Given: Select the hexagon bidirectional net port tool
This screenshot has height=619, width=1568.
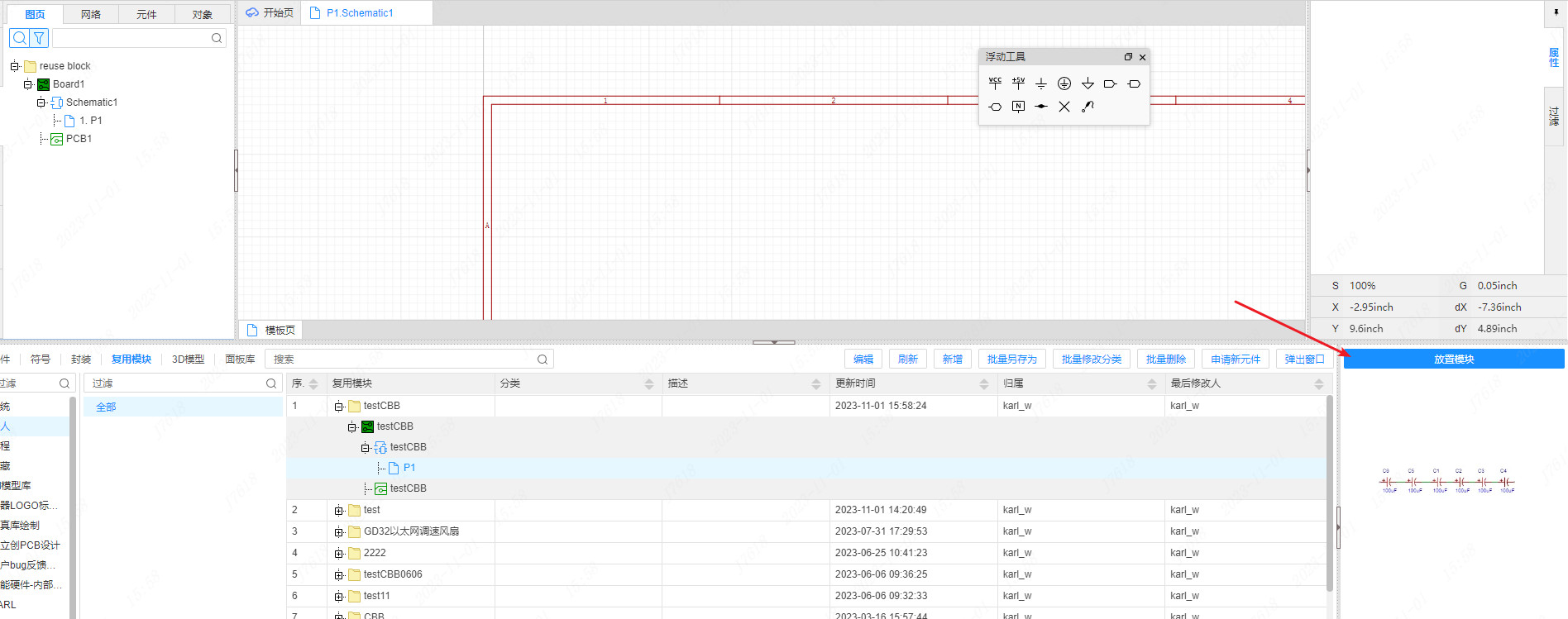Looking at the screenshot, I should (x=995, y=107).
